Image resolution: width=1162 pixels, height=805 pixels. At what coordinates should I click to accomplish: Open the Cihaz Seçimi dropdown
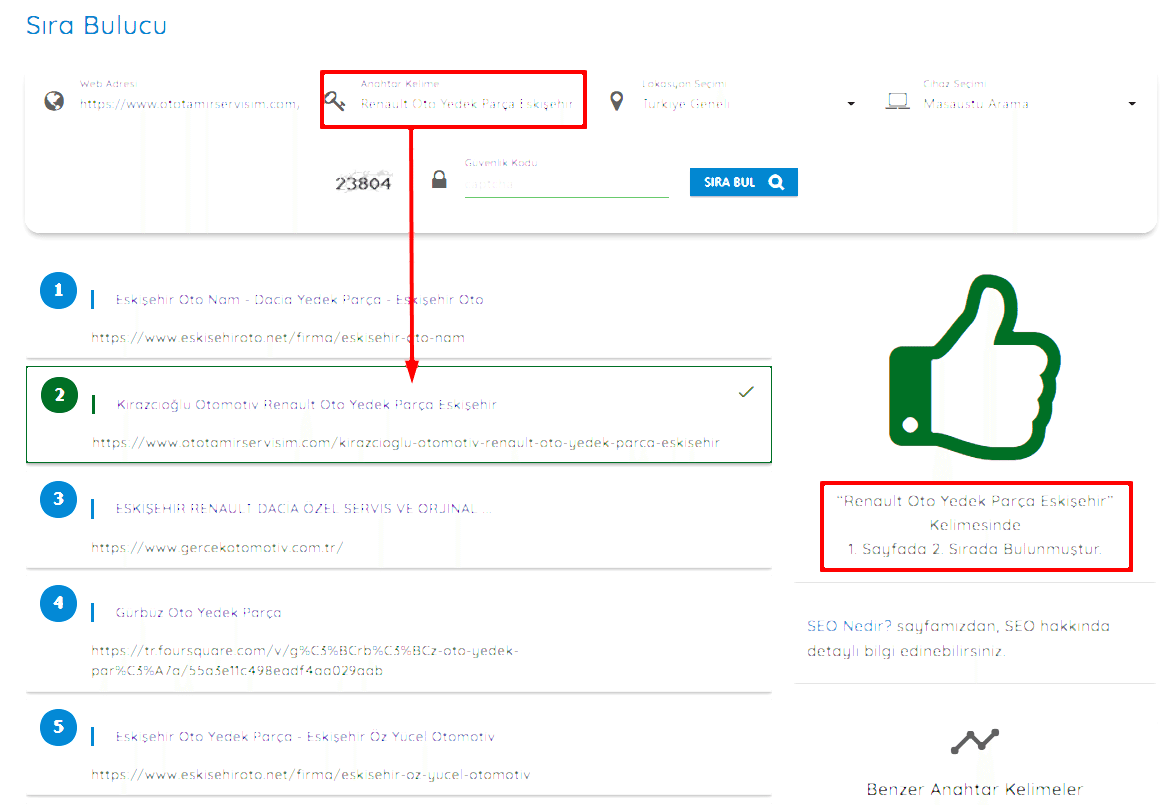(1030, 104)
